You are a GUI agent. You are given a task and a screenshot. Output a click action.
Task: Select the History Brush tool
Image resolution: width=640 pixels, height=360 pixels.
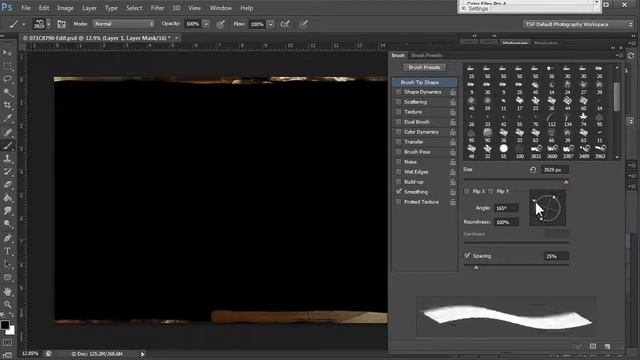click(7, 171)
